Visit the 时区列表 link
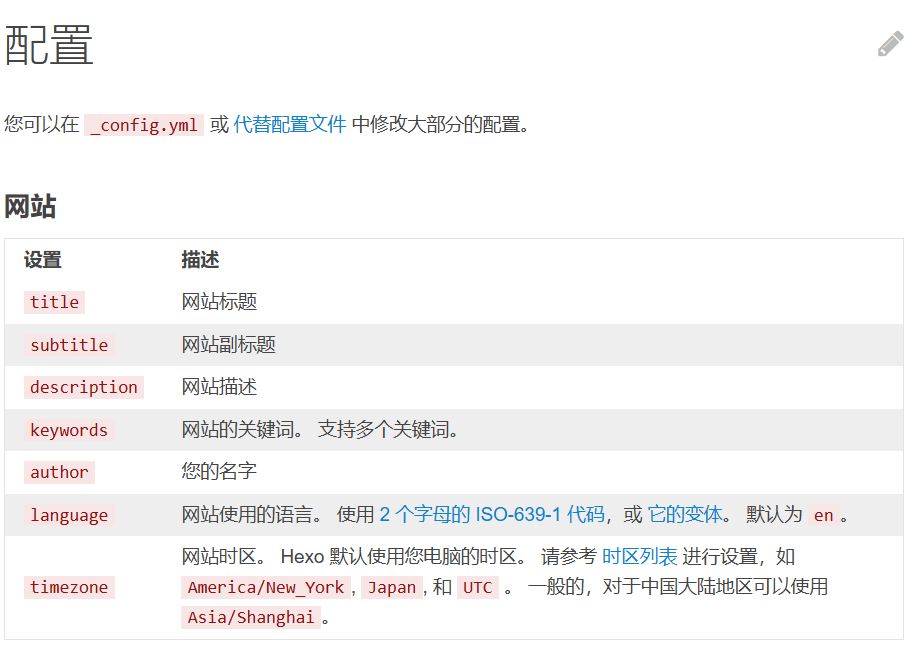 [x=639, y=557]
